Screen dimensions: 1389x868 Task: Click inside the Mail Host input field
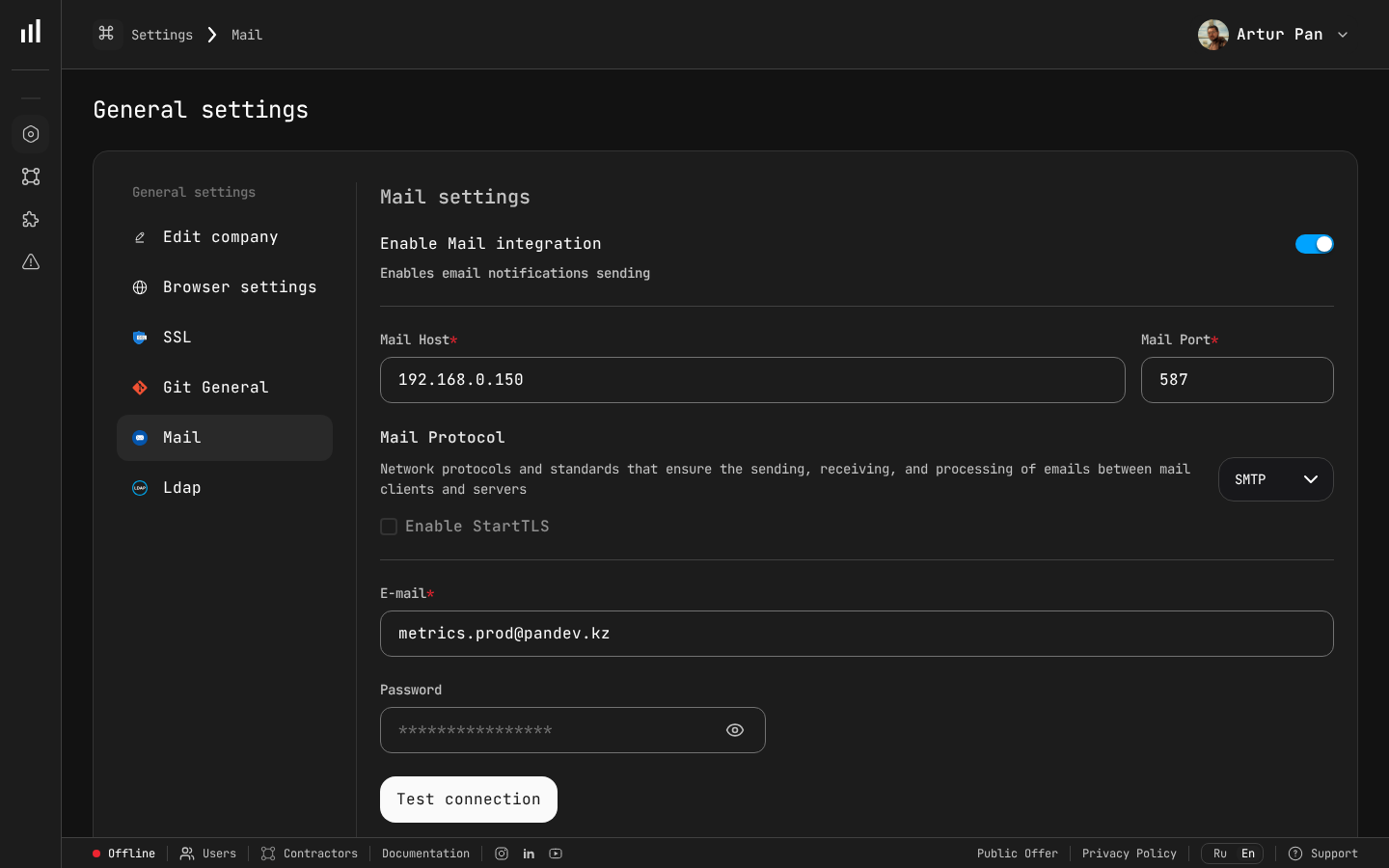point(752,380)
